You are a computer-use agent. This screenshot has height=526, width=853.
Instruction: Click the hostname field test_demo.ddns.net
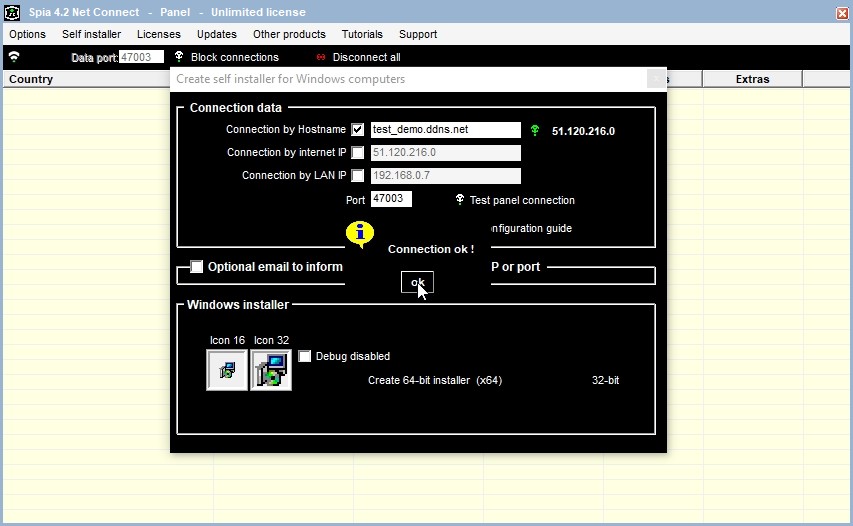(446, 129)
